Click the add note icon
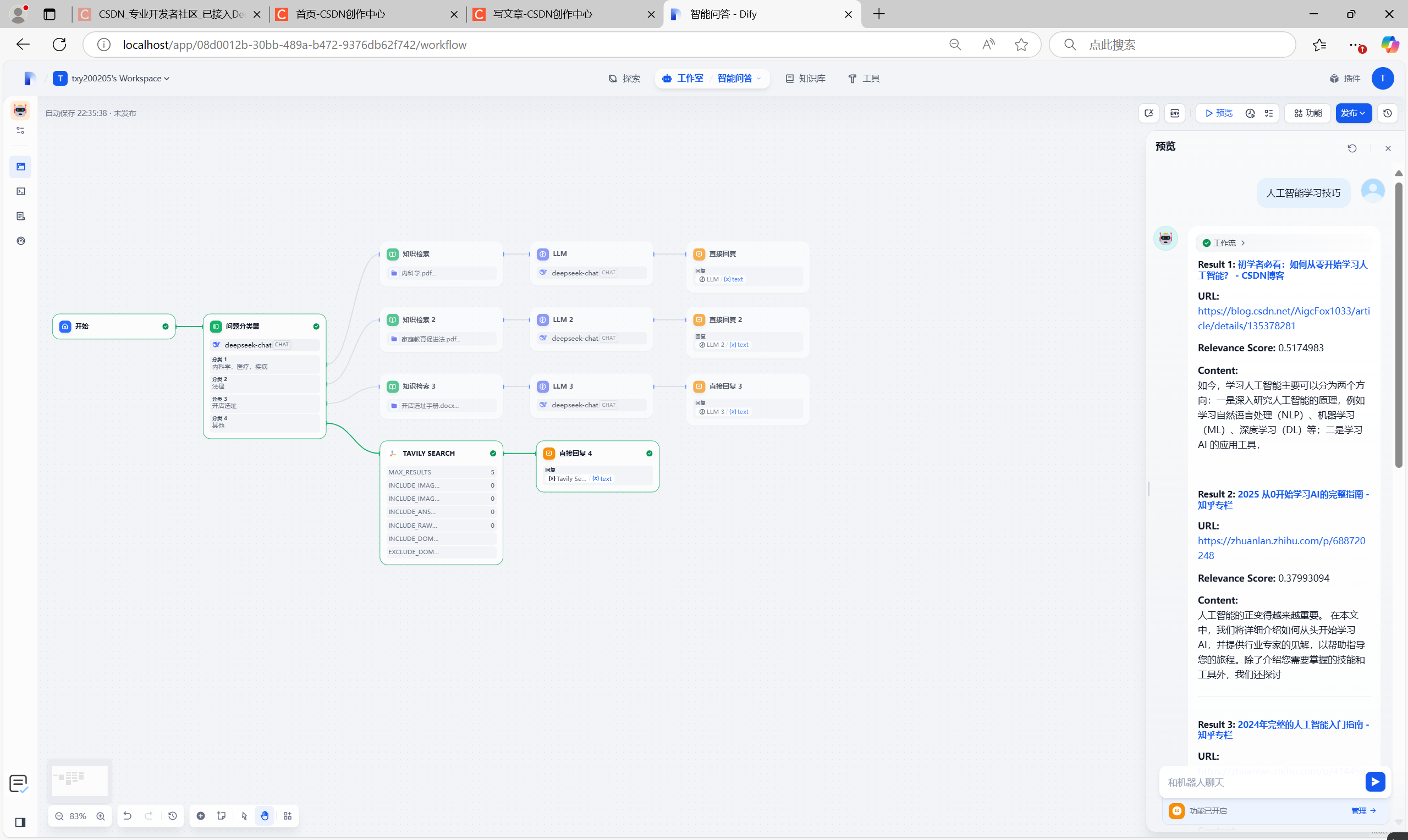This screenshot has height=840, width=1408. [221, 816]
